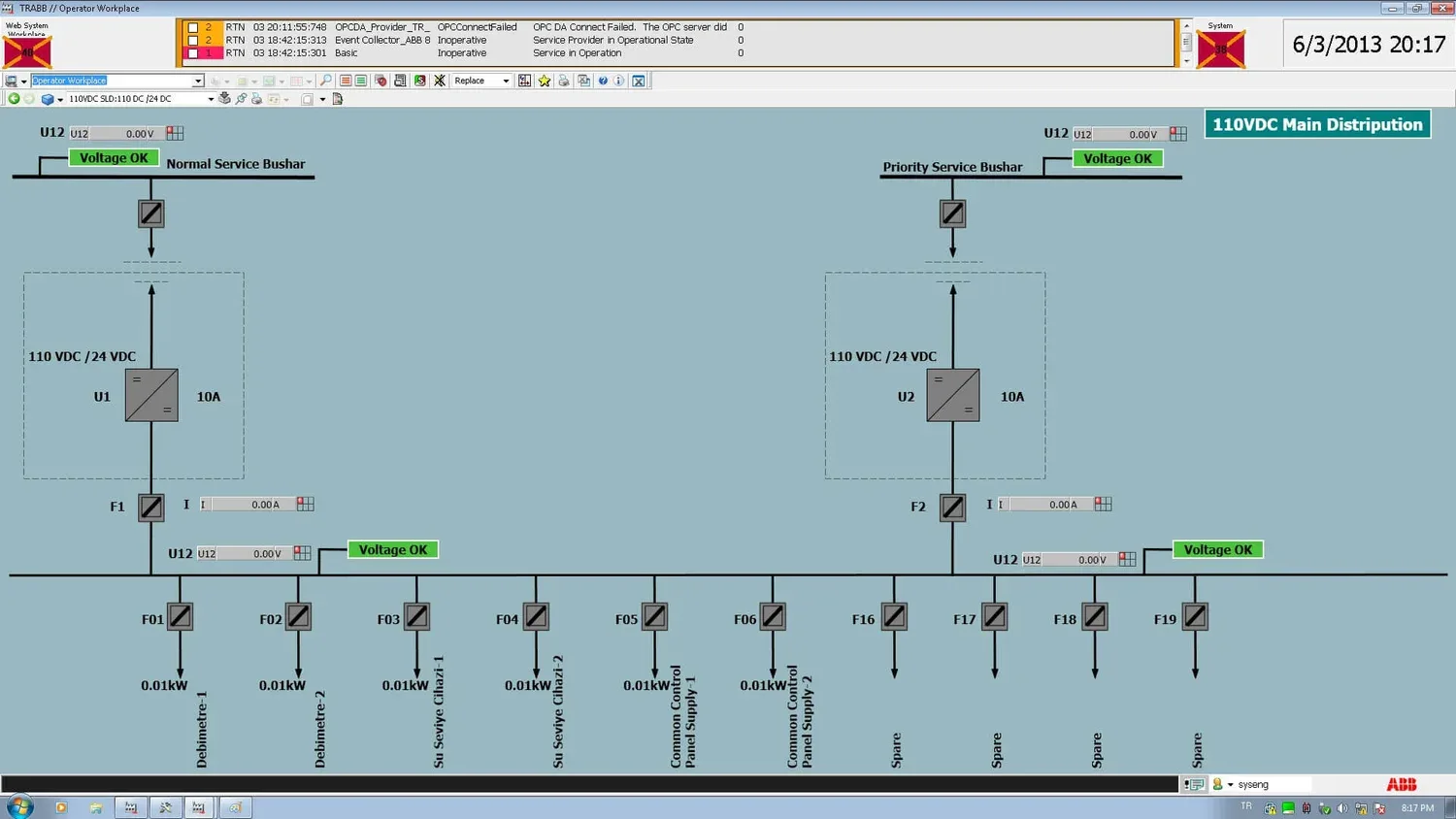Select the F19 spare breaker
1456x819 pixels.
(1196, 617)
